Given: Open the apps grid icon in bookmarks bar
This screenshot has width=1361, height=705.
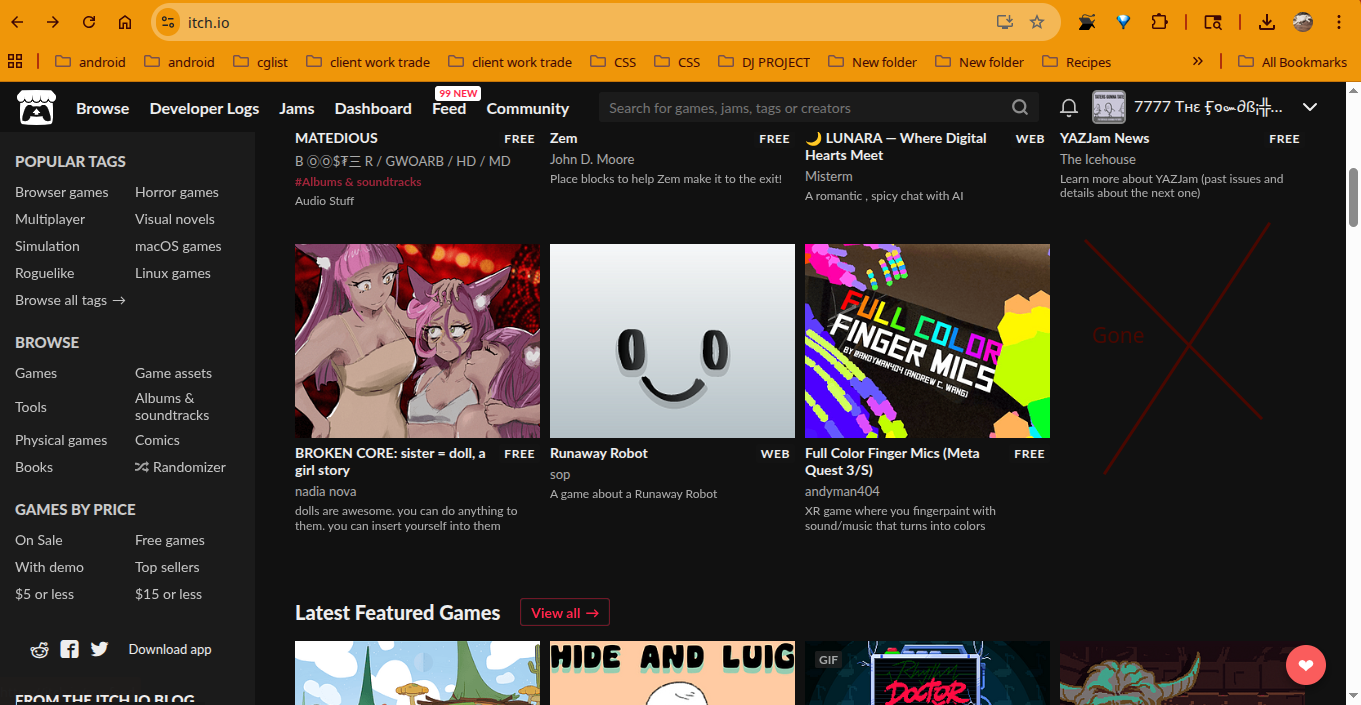Looking at the screenshot, I should (x=15, y=62).
